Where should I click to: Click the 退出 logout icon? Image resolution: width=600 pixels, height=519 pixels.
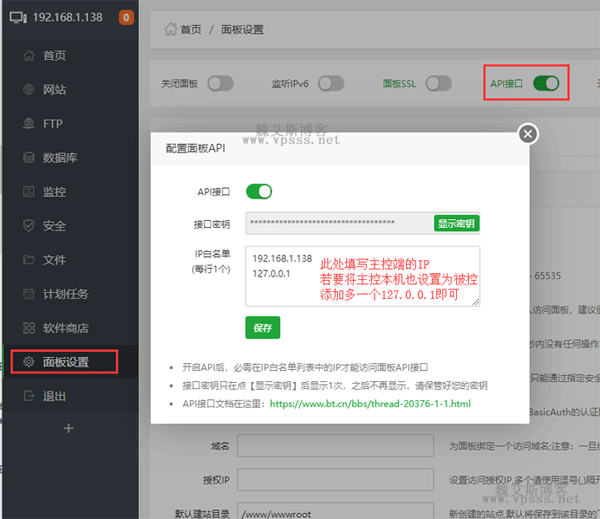click(27, 396)
